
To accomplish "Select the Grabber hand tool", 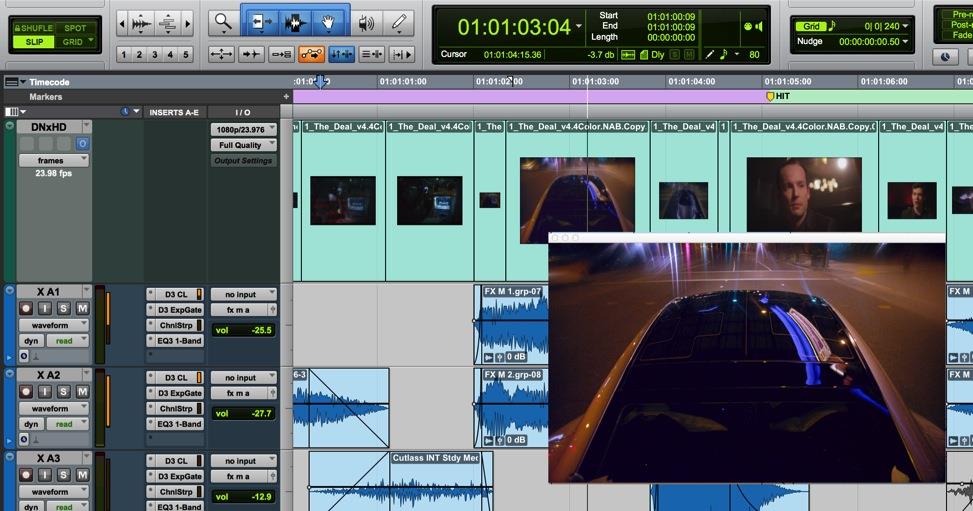I will (328, 23).
